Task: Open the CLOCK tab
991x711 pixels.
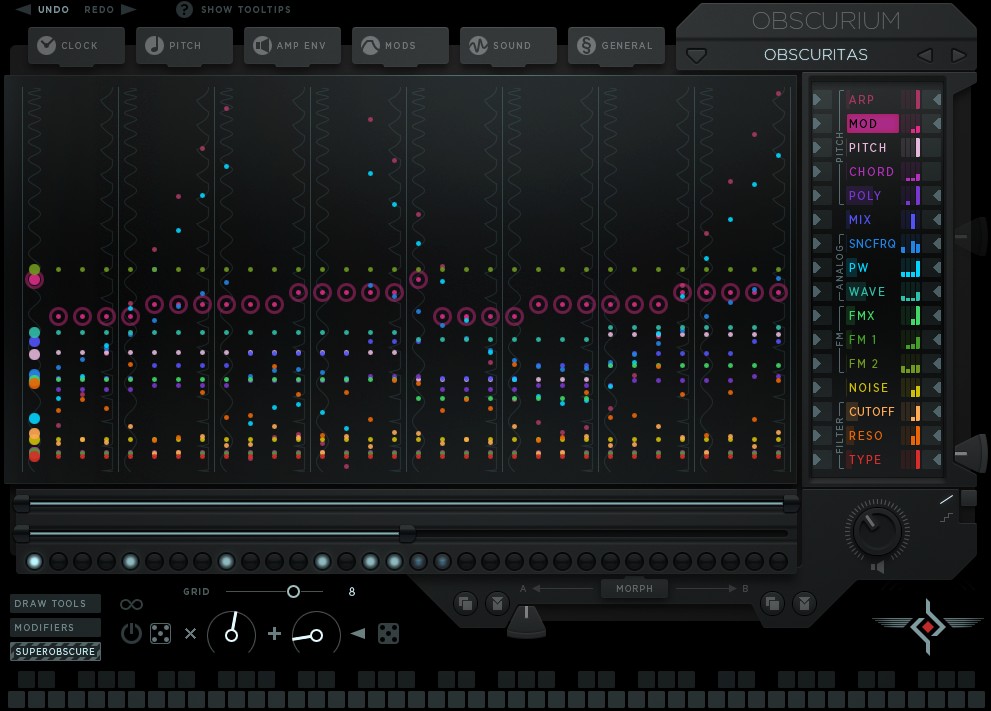Action: click(76, 46)
